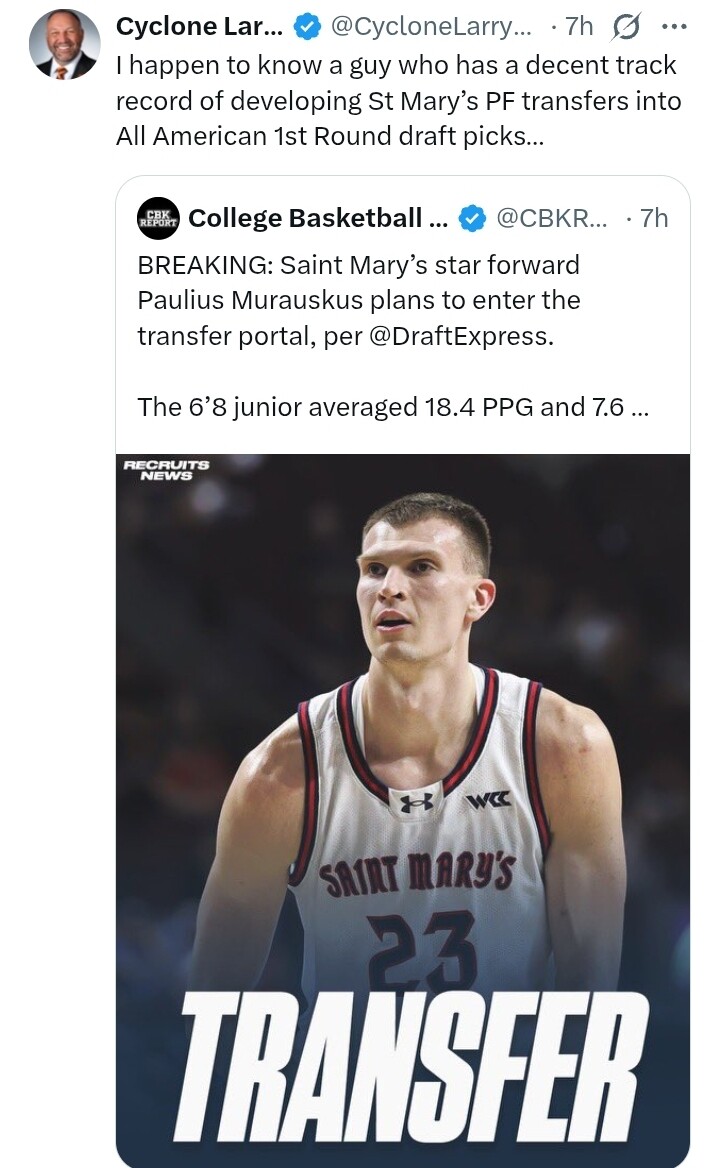This screenshot has width=720, height=1168.
Task: Click the Recruits News logo on image
Action: 165,469
